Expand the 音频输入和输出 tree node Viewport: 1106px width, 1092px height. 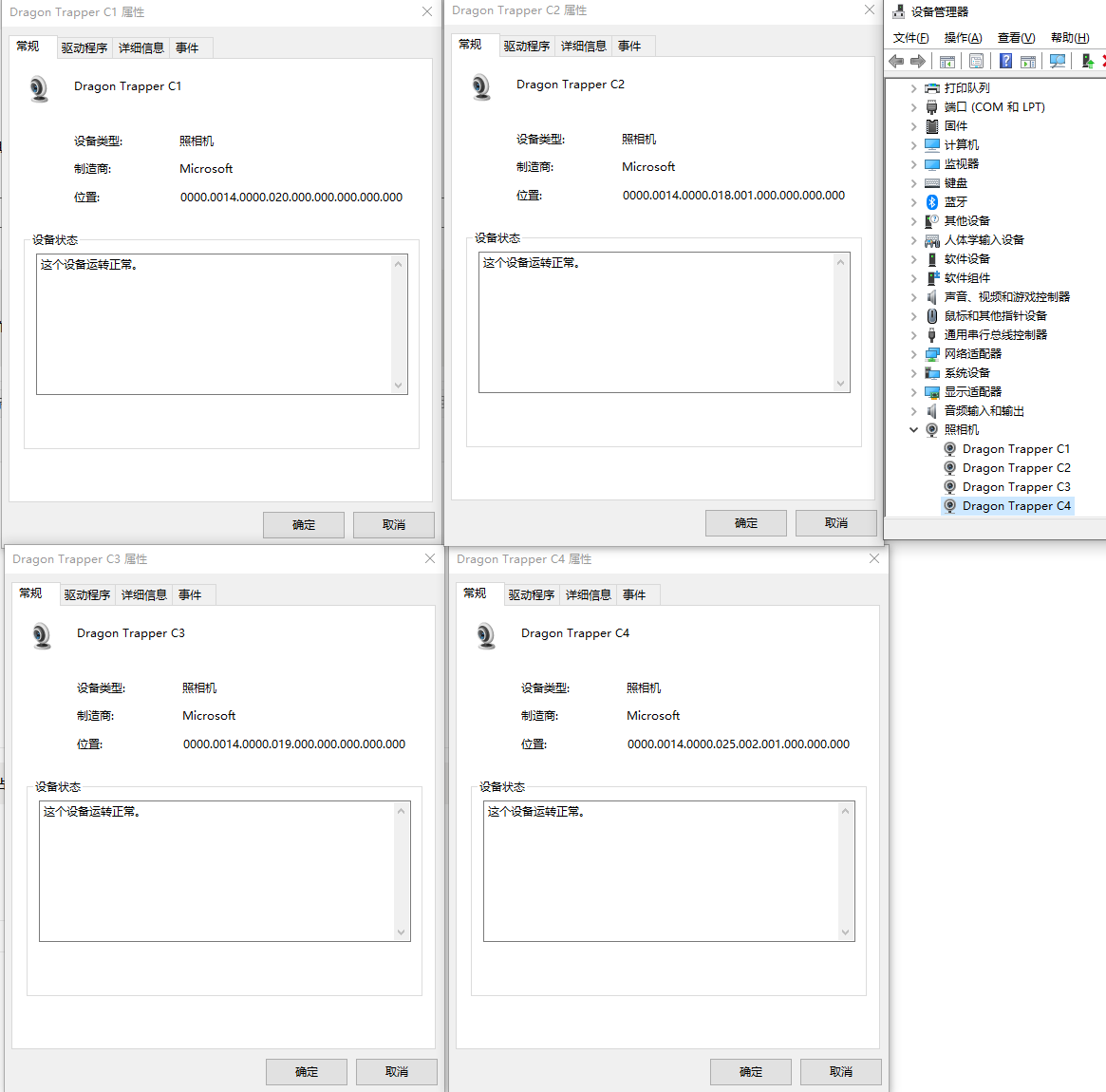tap(913, 411)
